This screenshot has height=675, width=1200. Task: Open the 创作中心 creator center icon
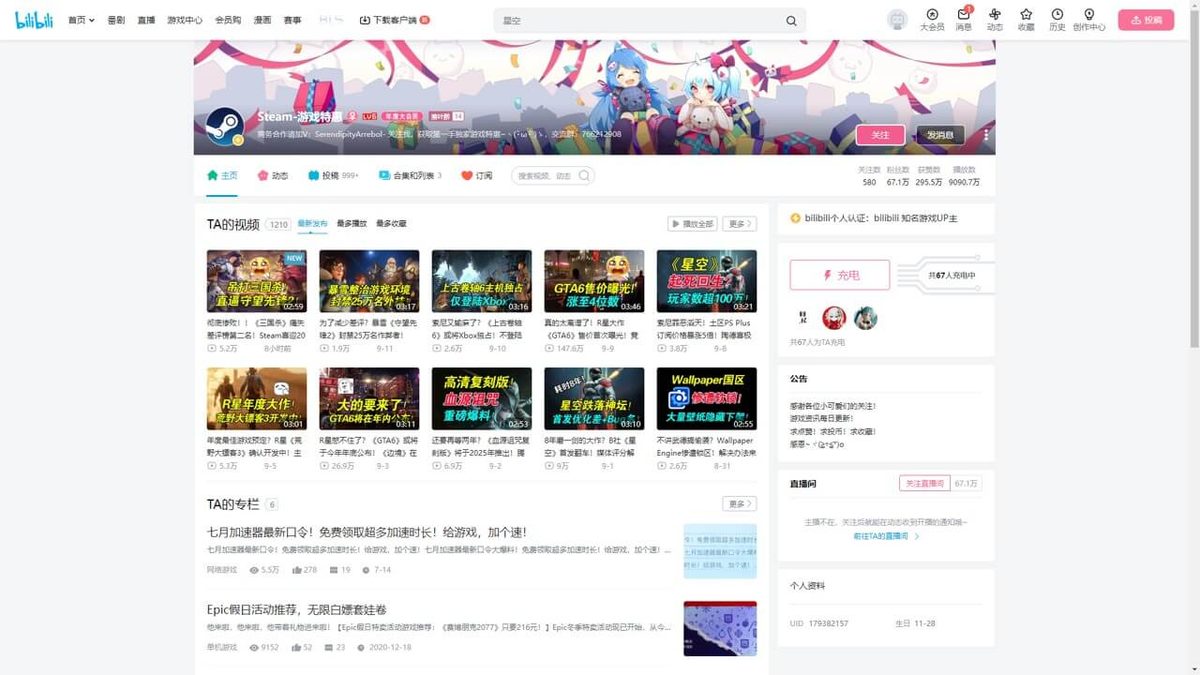coord(1089,20)
